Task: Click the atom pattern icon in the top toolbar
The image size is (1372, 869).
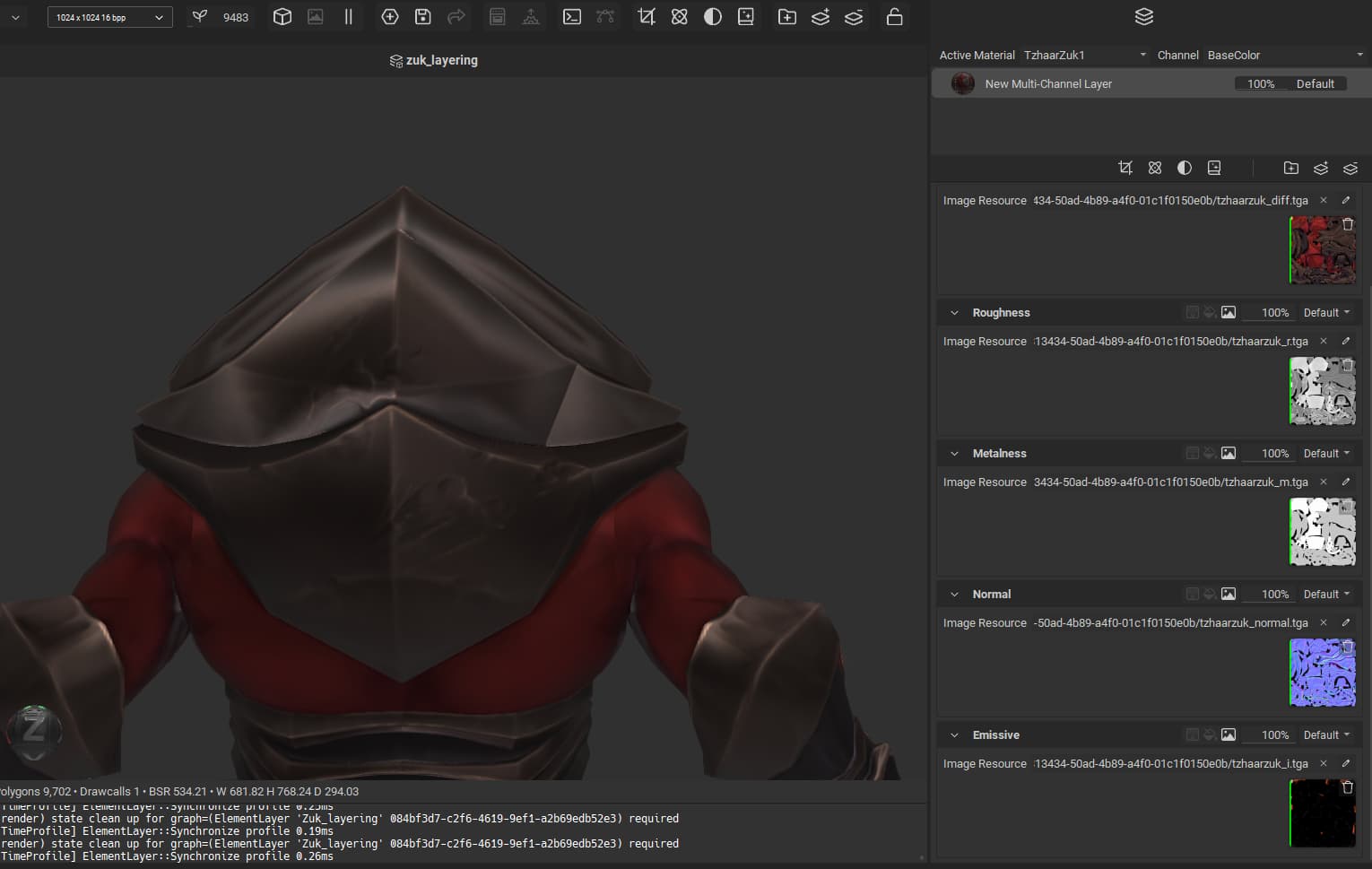Action: tap(680, 17)
